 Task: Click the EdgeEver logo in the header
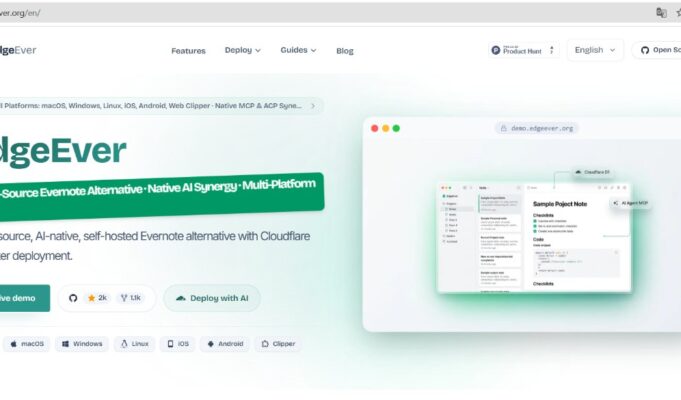pos(17,50)
